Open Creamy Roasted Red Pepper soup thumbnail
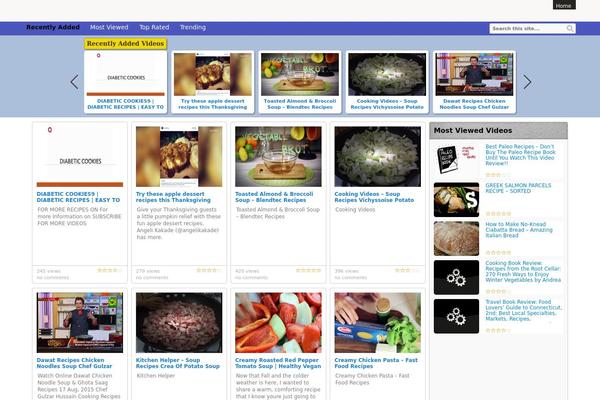This screenshot has width=600, height=400. pyautogui.click(x=279, y=323)
